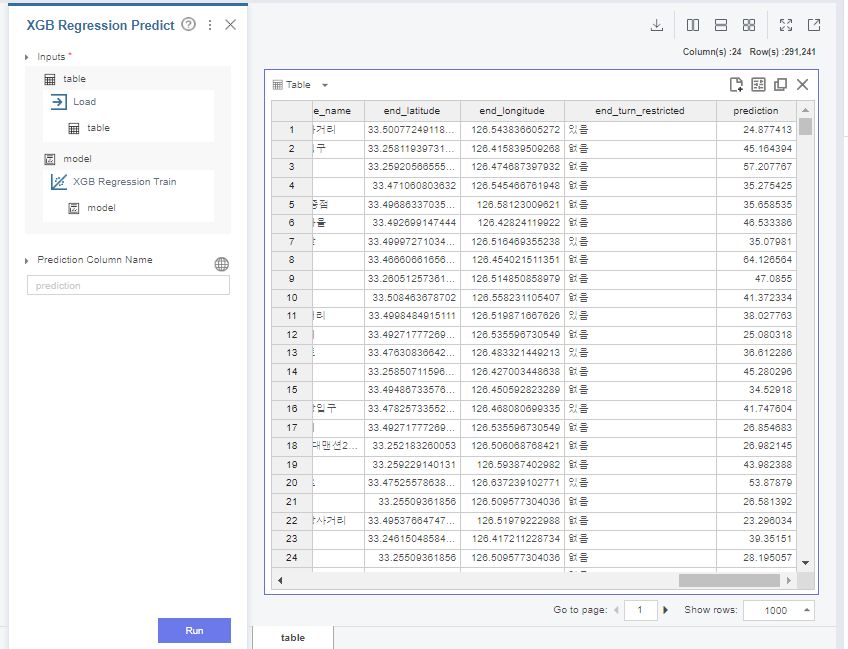
Task: Select prediction cell 53.87879
Action: click(756, 482)
